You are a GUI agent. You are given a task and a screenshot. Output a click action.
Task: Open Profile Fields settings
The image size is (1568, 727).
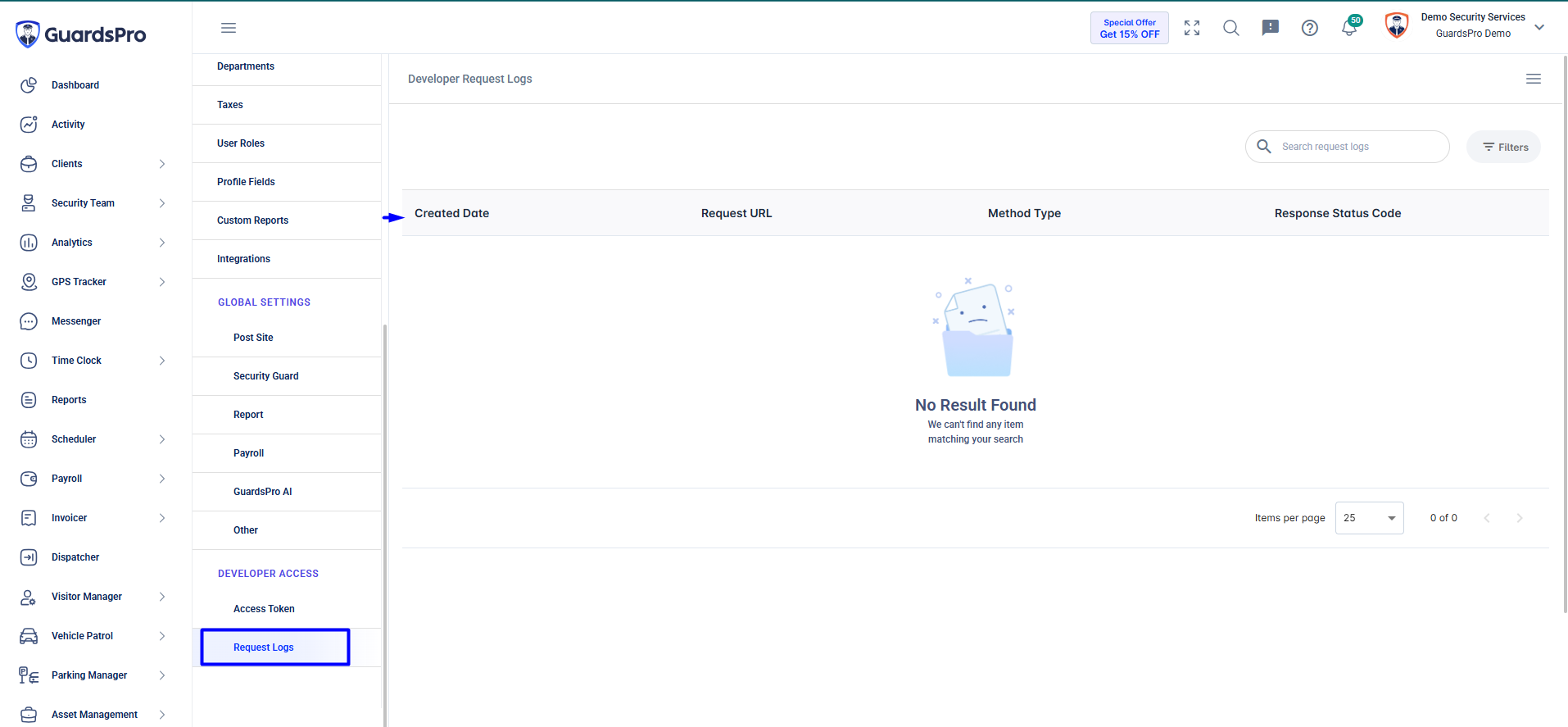[287, 182]
